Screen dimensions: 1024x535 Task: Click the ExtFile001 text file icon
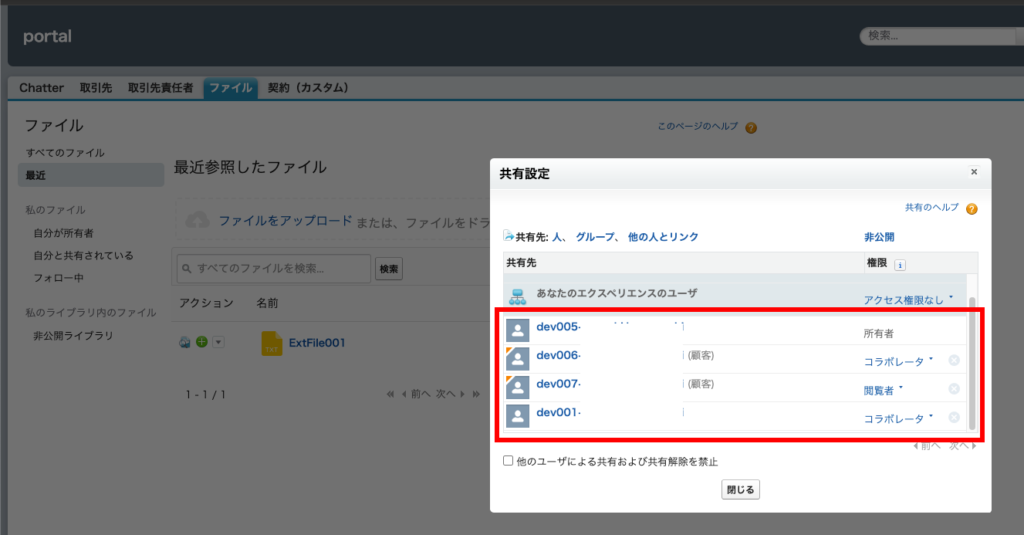(x=272, y=343)
